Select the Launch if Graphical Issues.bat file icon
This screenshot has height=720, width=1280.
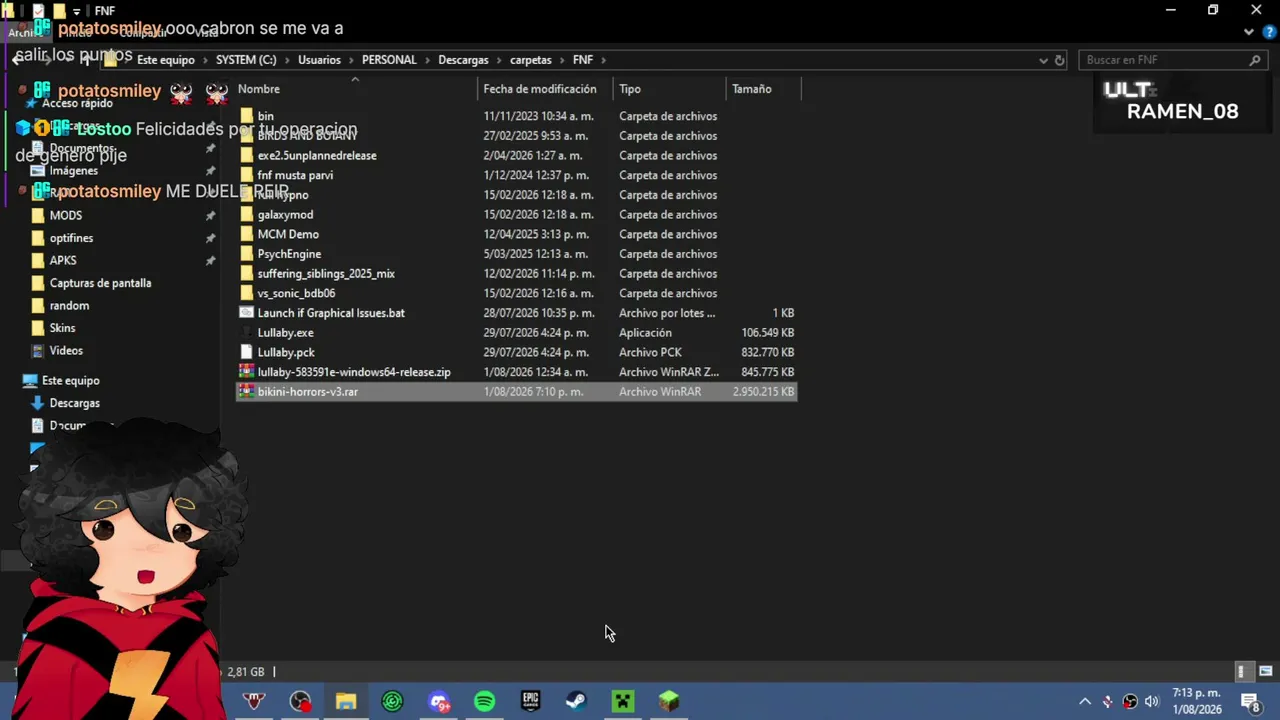tap(247, 313)
